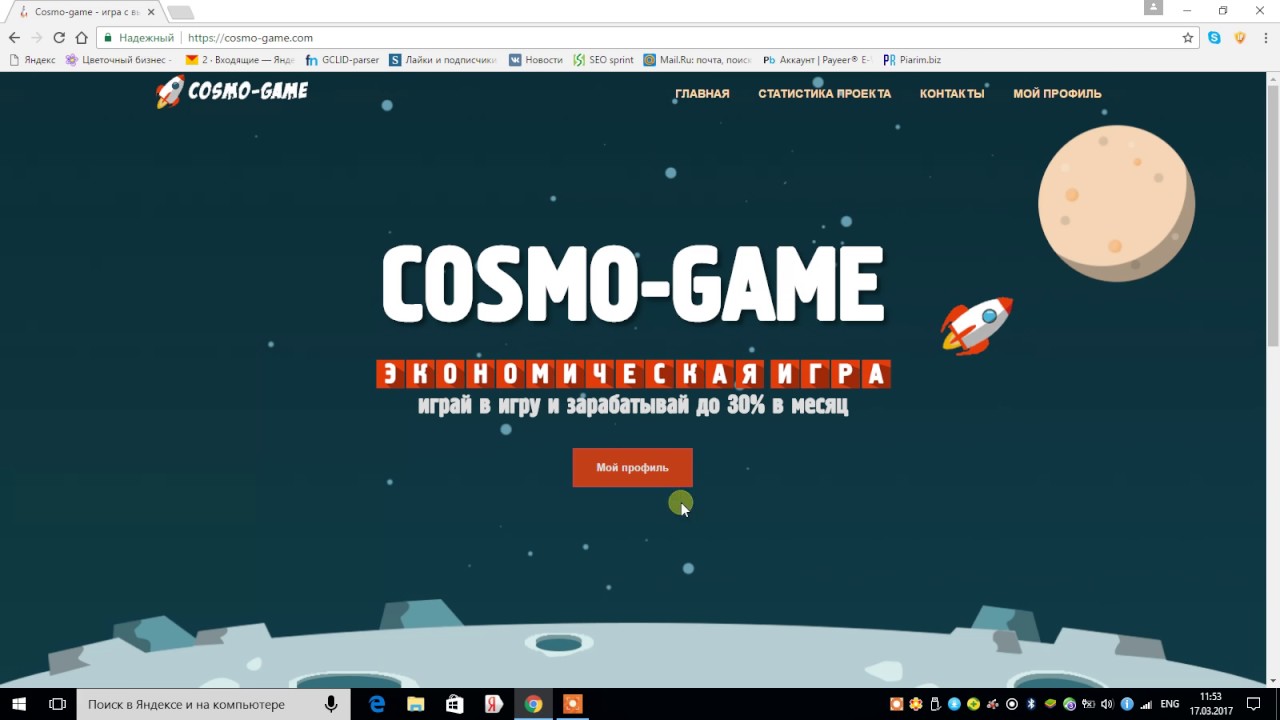Click the microphone voice search icon
This screenshot has height=720, width=1280.
pos(331,704)
